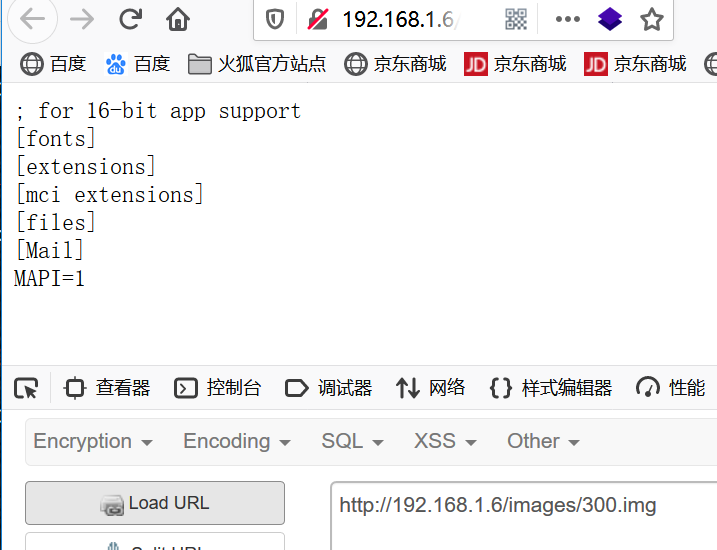The image size is (717, 550).
Task: Open the page actions three-dot menu
Action: pos(567,19)
